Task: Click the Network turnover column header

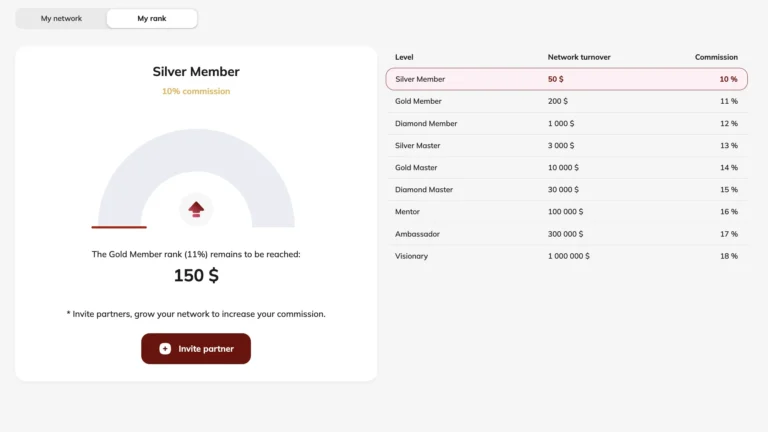Action: click(x=579, y=57)
